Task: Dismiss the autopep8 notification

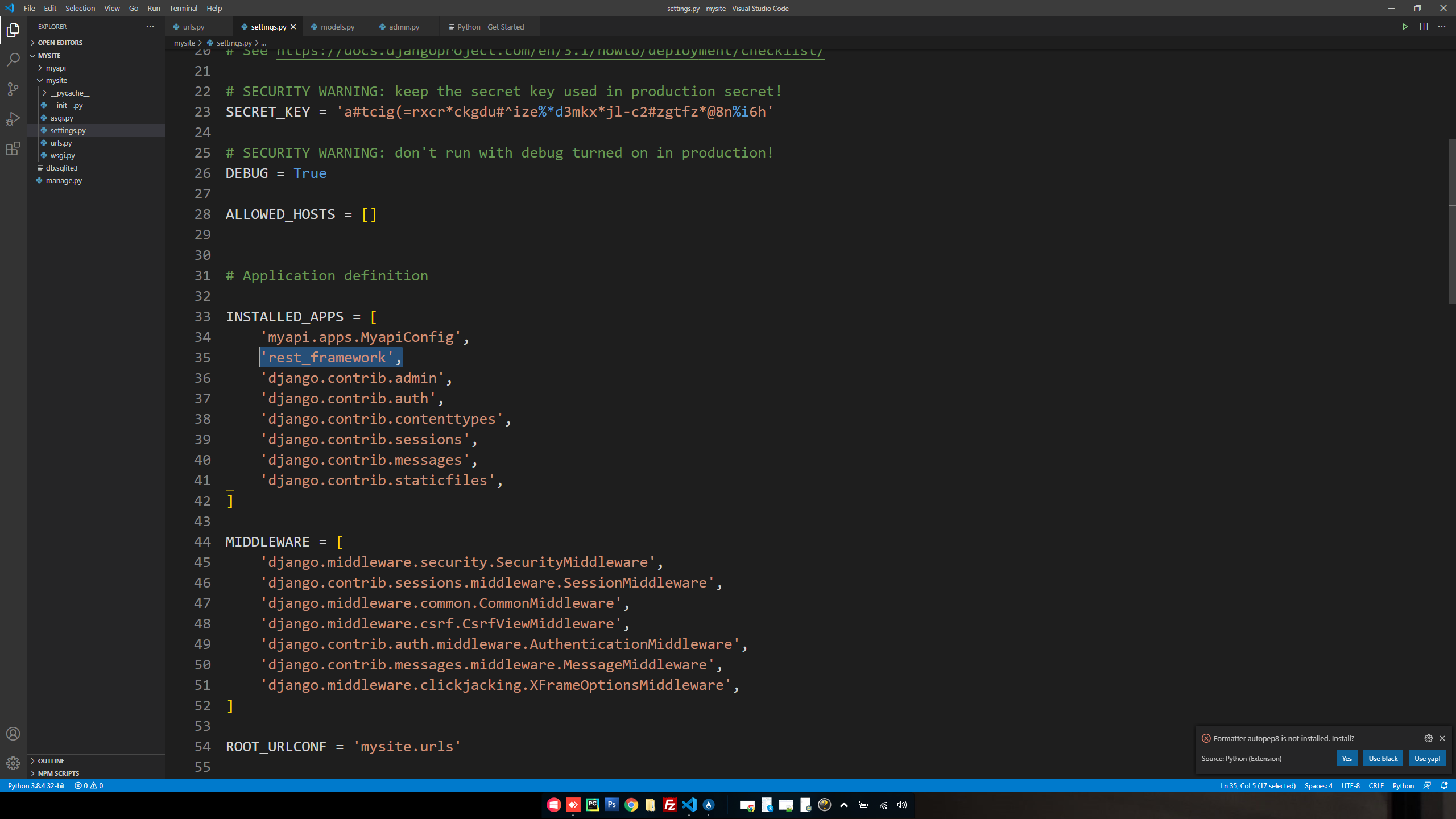Action: point(1442,738)
